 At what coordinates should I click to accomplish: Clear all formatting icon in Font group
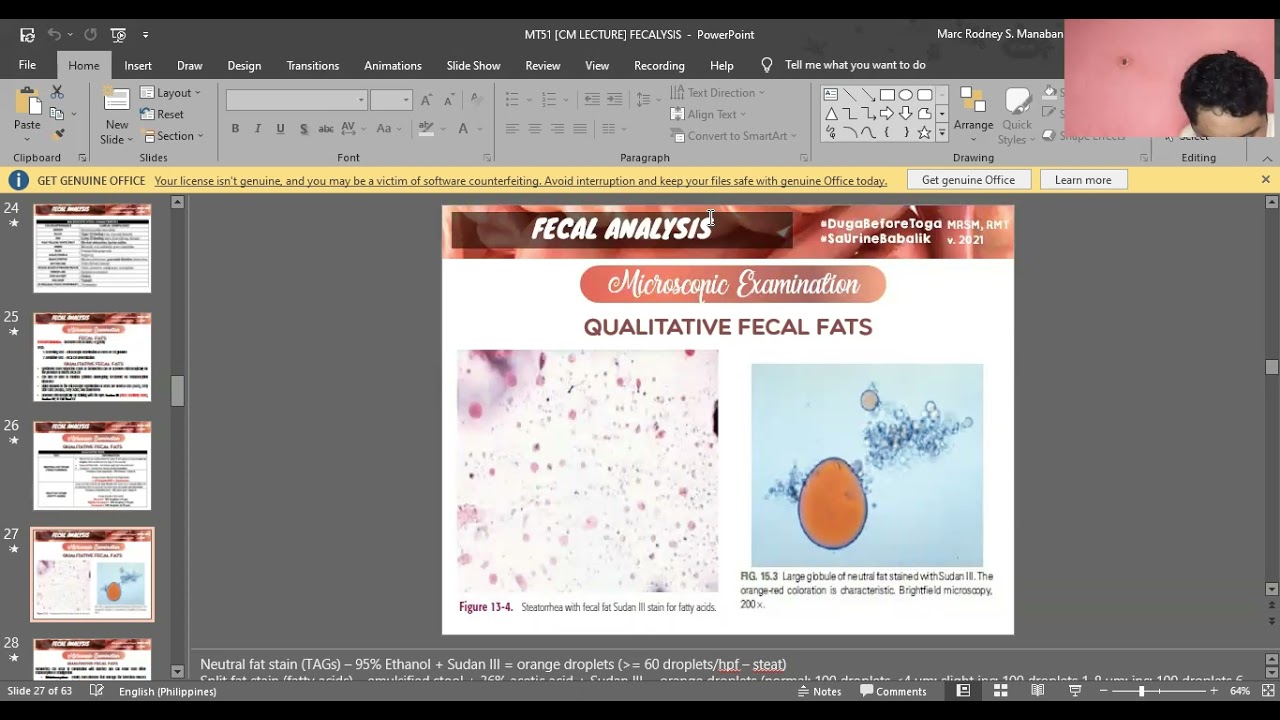point(477,100)
